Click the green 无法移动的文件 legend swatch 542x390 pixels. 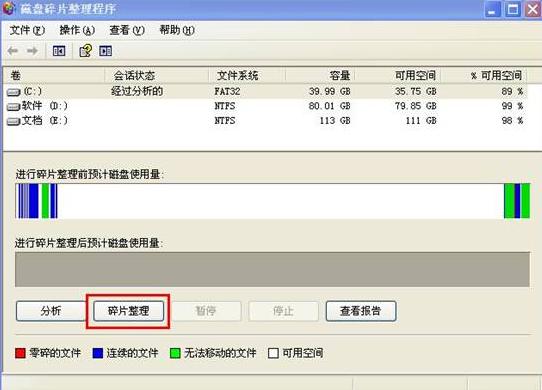click(175, 353)
